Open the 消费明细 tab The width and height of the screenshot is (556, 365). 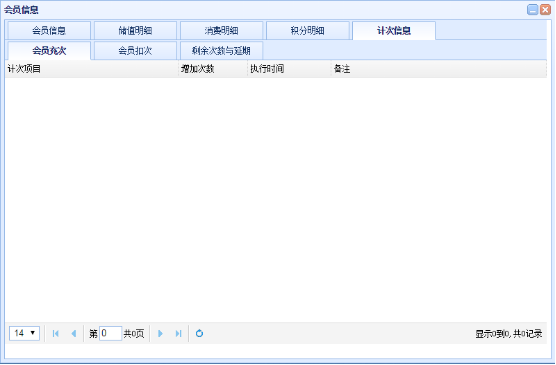[221, 31]
